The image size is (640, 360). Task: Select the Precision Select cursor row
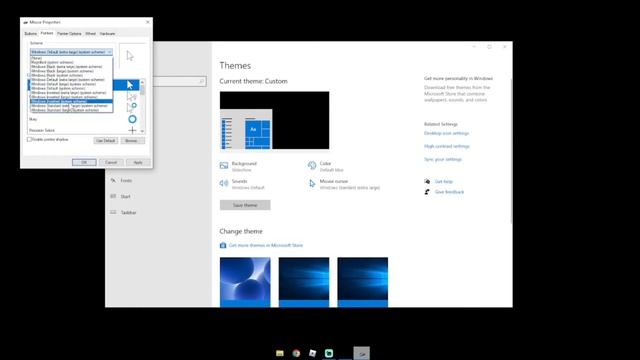point(84,130)
